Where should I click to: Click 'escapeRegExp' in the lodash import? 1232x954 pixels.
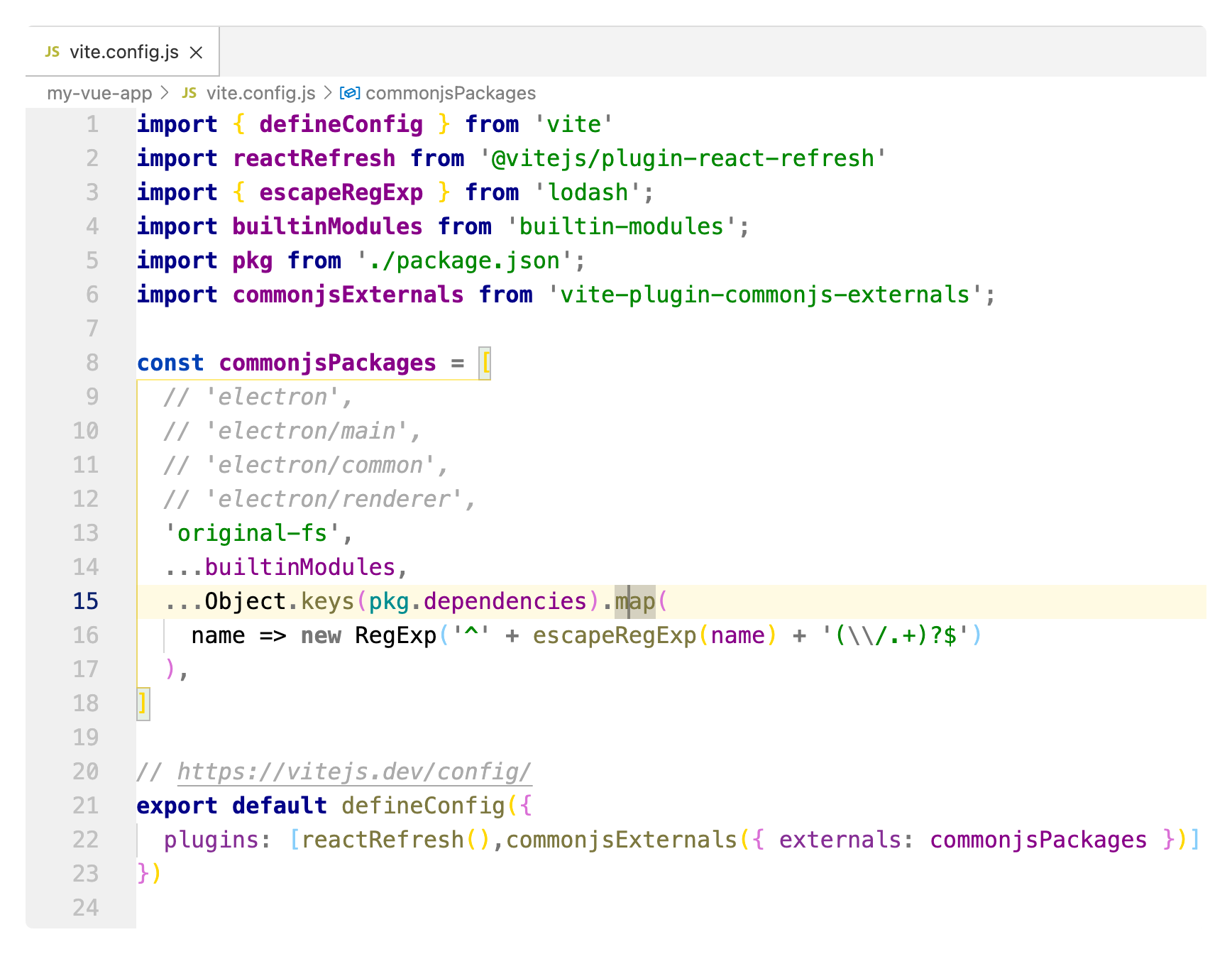(x=341, y=192)
